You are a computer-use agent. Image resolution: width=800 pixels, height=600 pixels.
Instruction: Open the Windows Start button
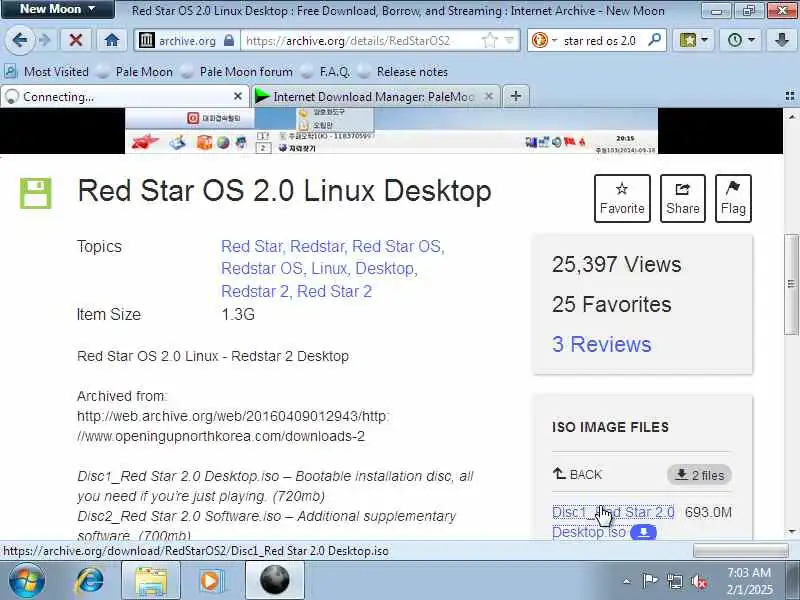click(x=26, y=580)
